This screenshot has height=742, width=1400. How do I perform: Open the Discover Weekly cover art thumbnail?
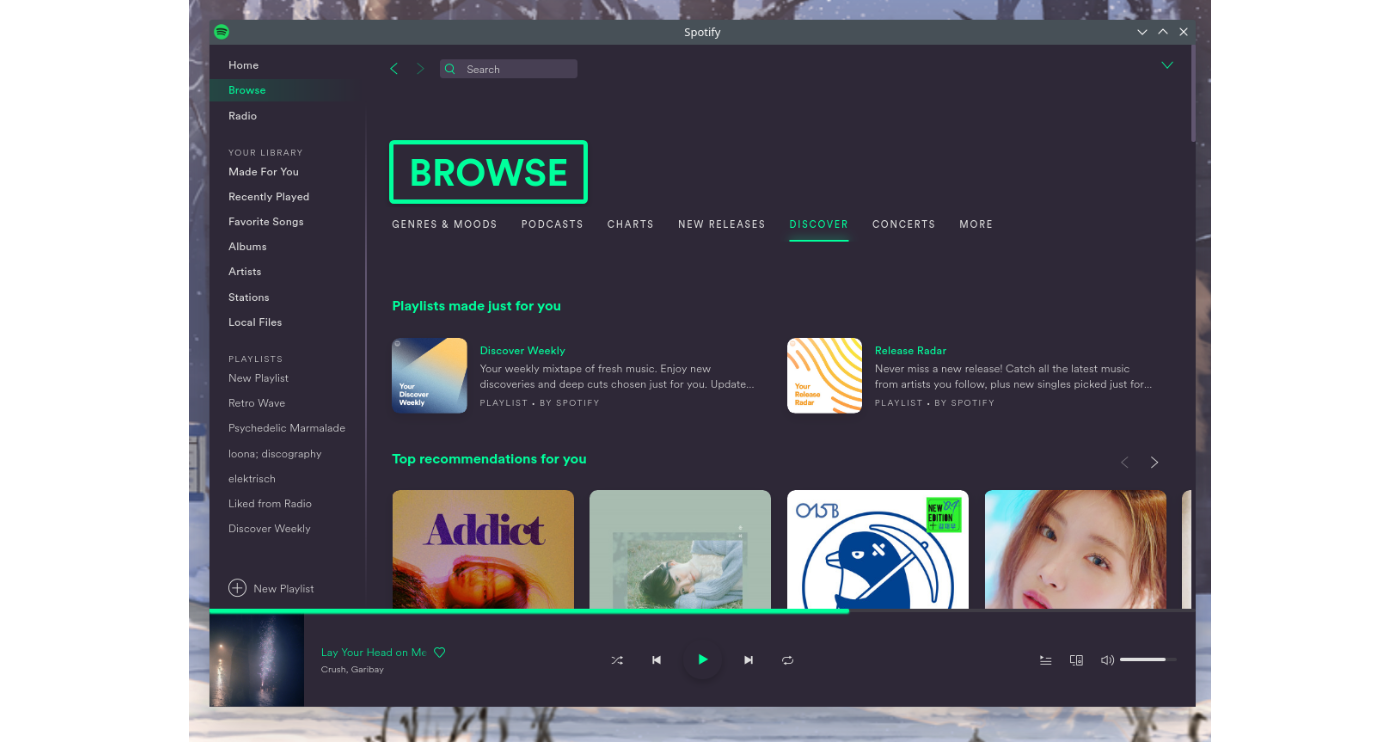430,376
